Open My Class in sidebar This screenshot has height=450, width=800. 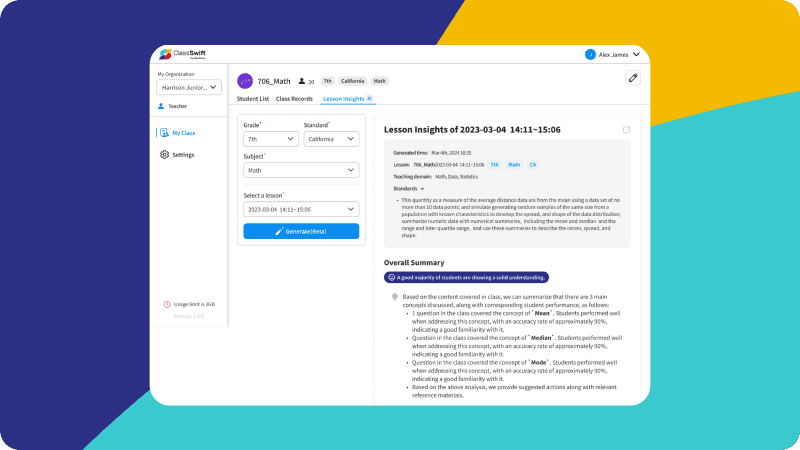[183, 133]
